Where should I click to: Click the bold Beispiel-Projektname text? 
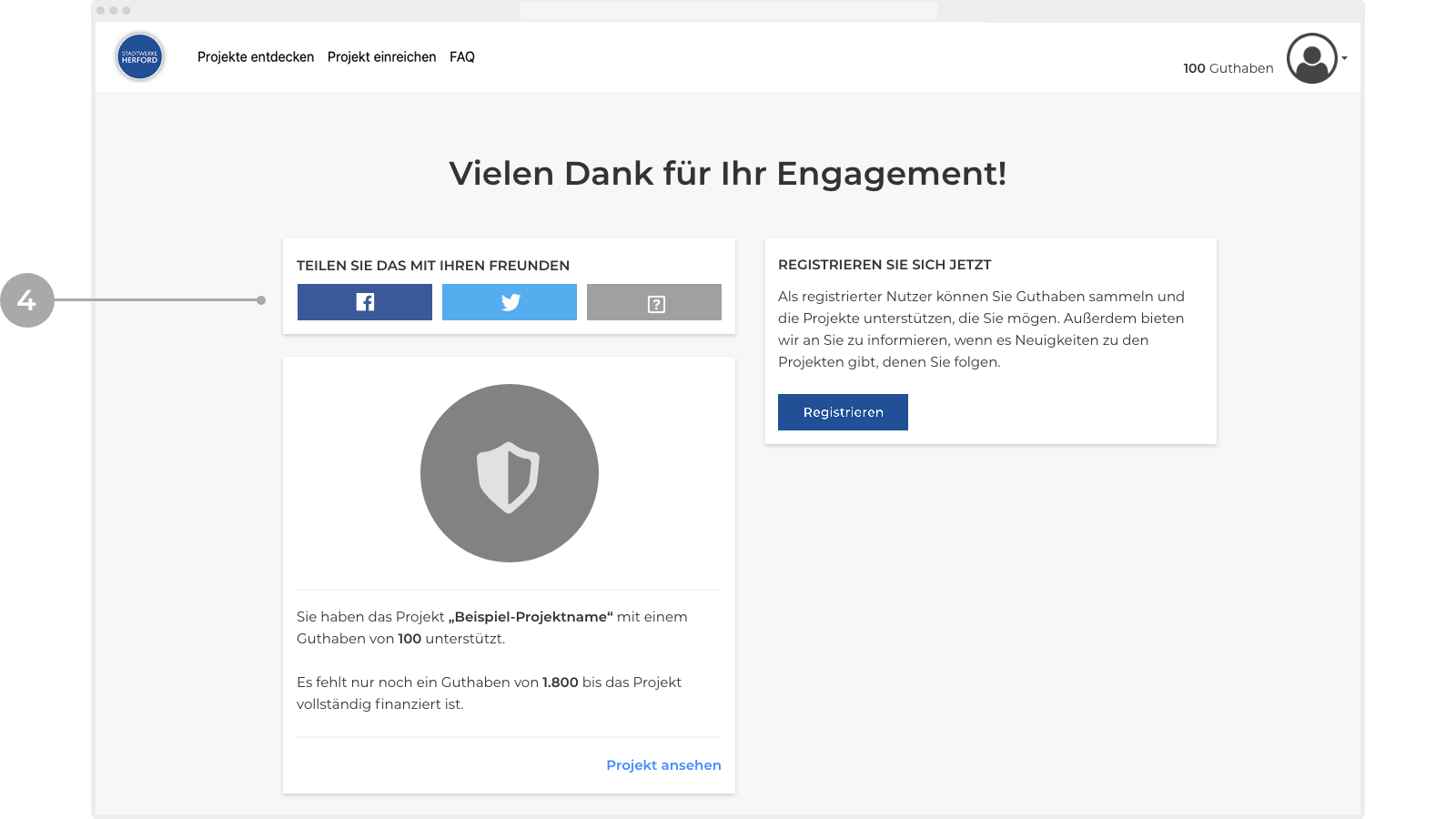pos(531,617)
